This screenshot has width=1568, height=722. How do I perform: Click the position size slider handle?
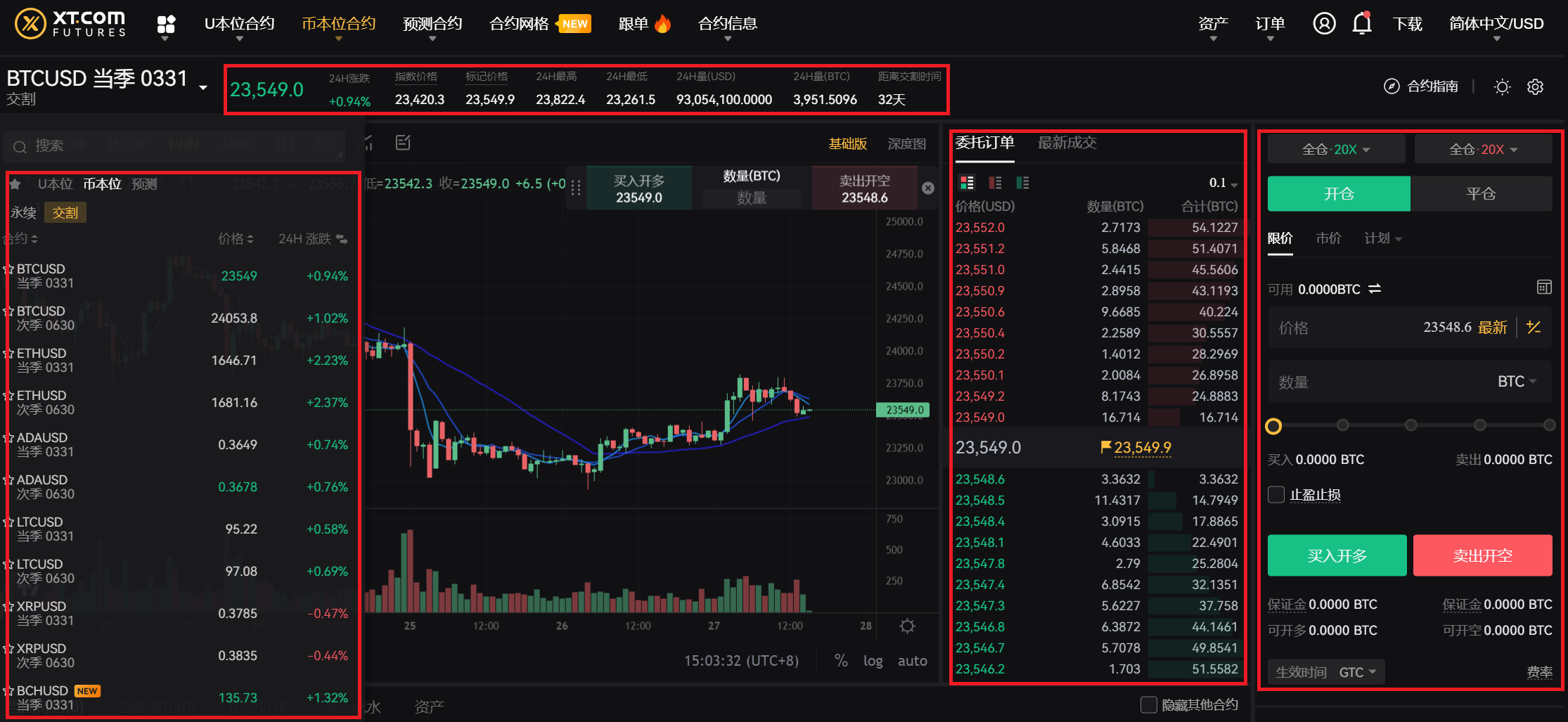pos(1273,425)
